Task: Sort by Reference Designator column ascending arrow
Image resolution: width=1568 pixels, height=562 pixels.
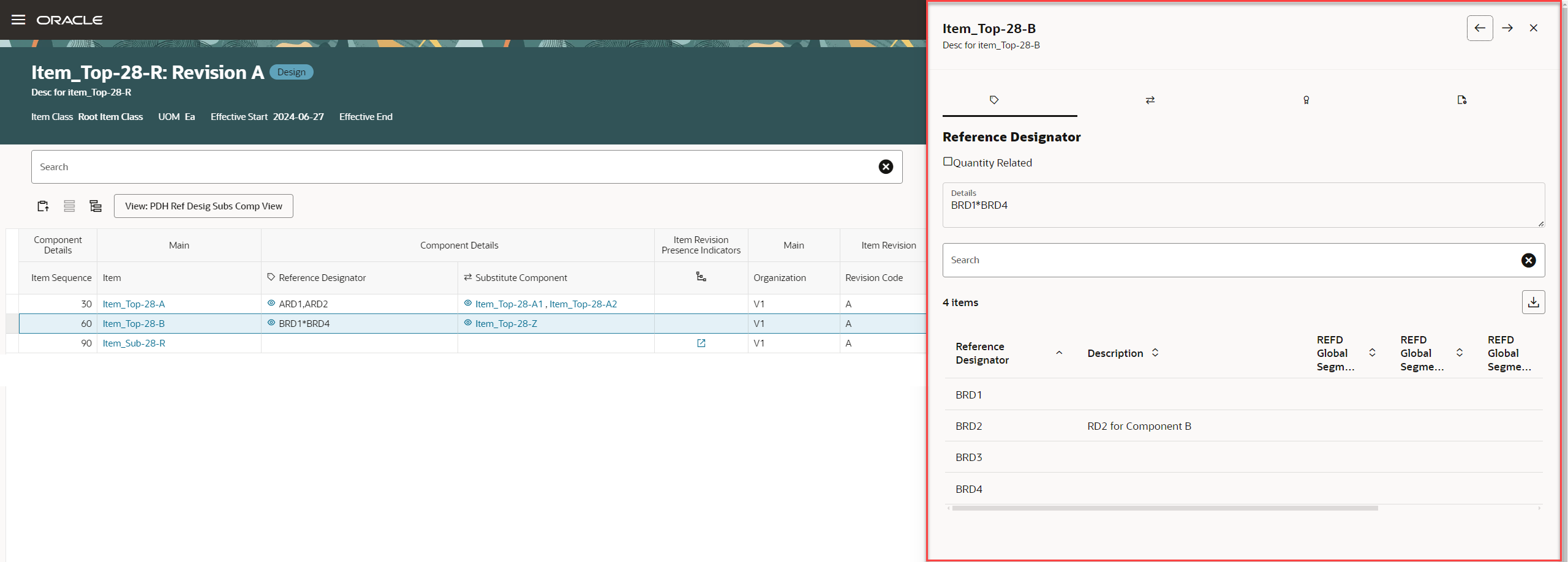Action: tap(1059, 353)
